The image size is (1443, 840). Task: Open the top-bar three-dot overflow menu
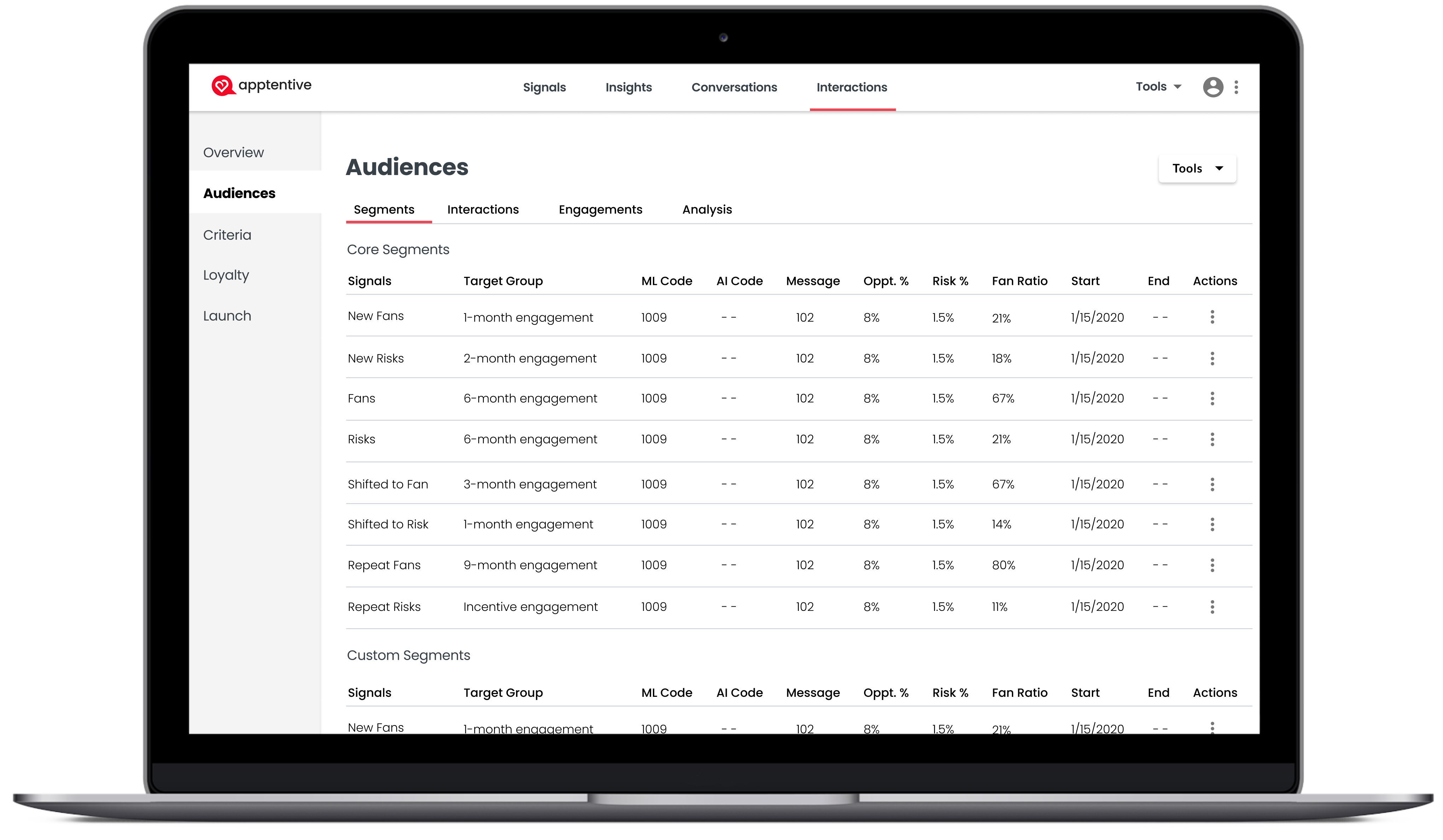pos(1236,87)
